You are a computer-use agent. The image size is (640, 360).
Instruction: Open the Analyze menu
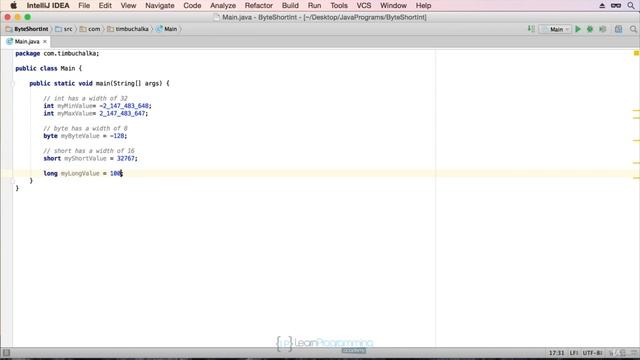223,6
